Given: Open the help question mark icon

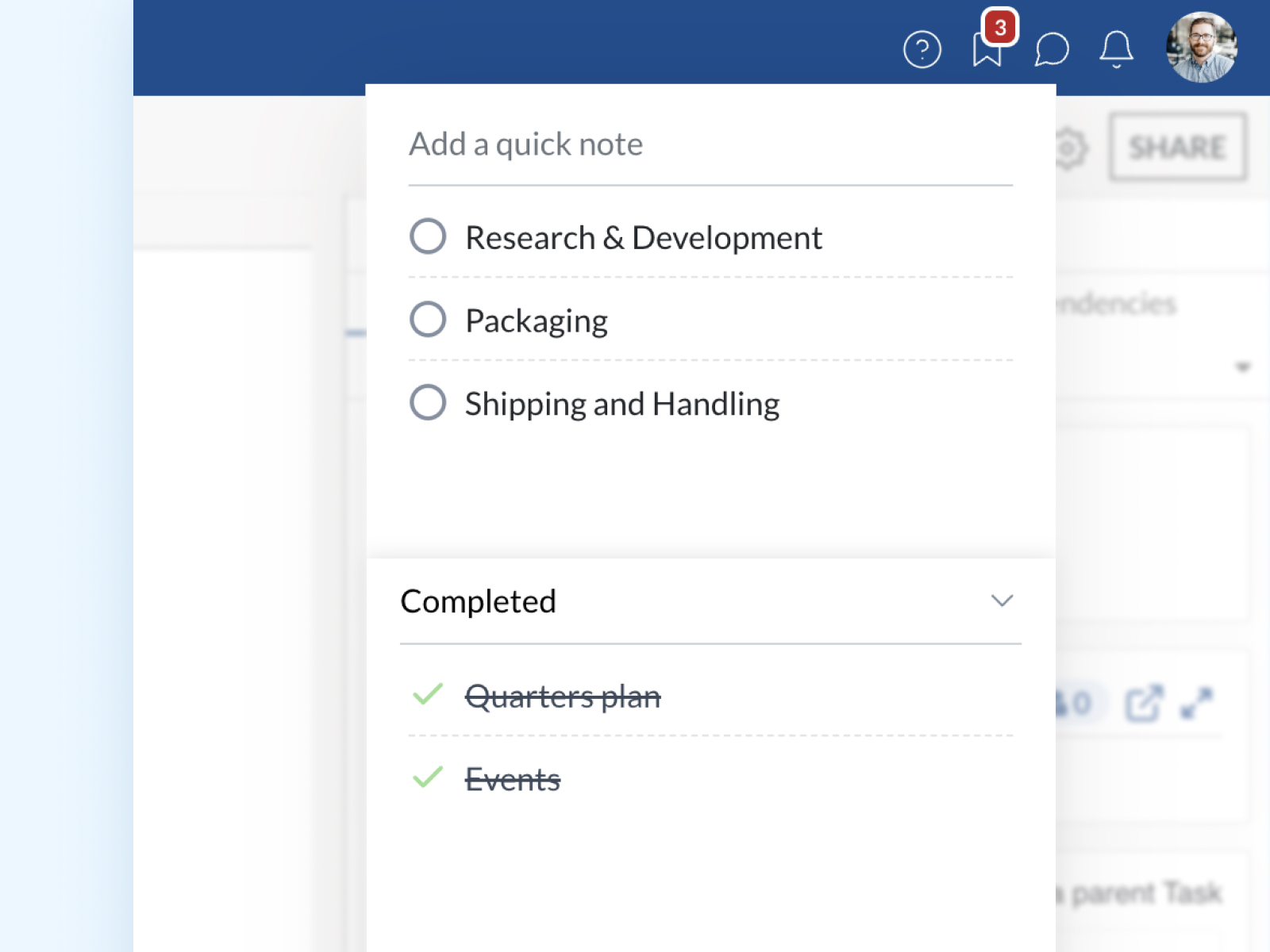Looking at the screenshot, I should (x=922, y=50).
